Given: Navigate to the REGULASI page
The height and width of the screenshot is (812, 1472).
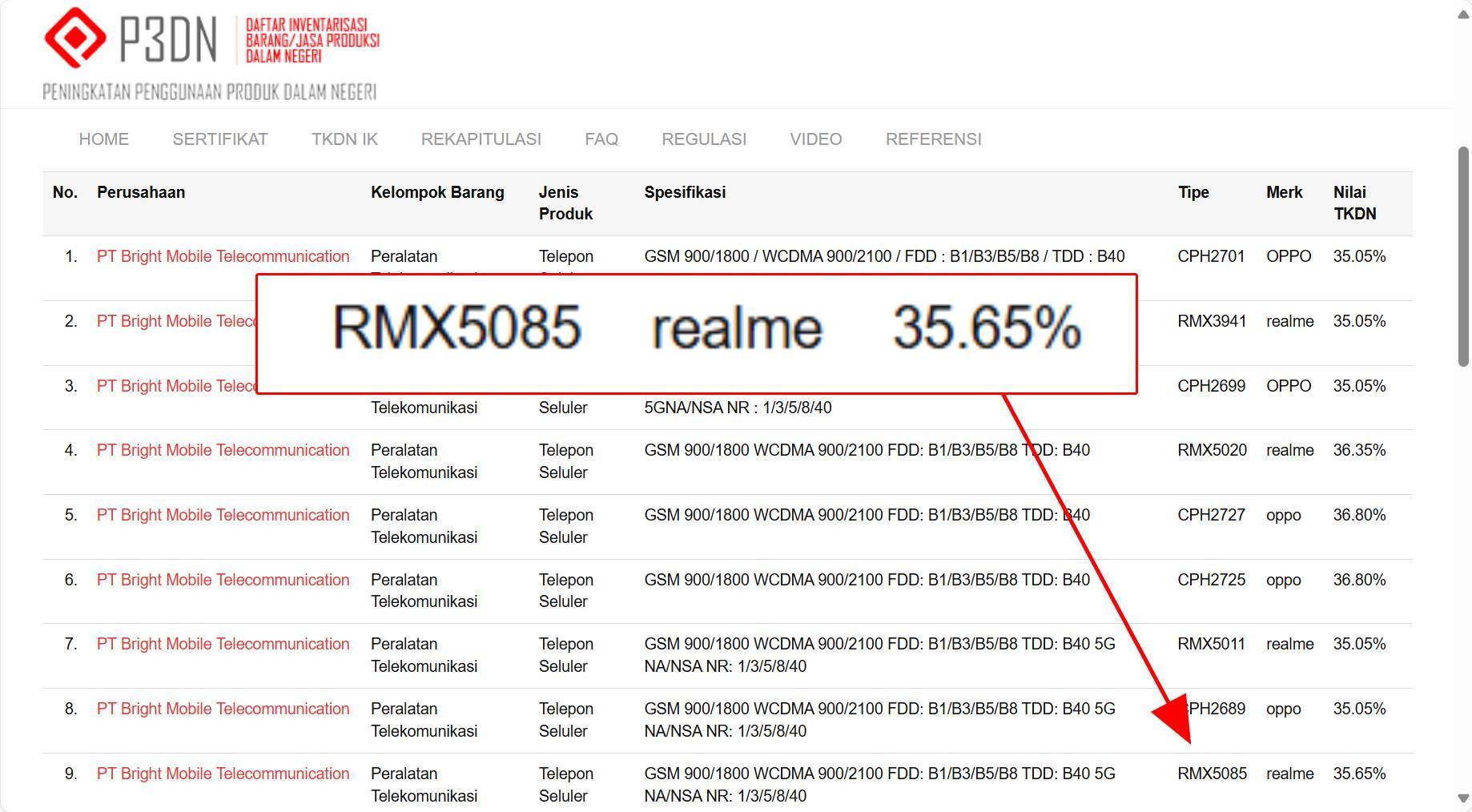Looking at the screenshot, I should 703,139.
